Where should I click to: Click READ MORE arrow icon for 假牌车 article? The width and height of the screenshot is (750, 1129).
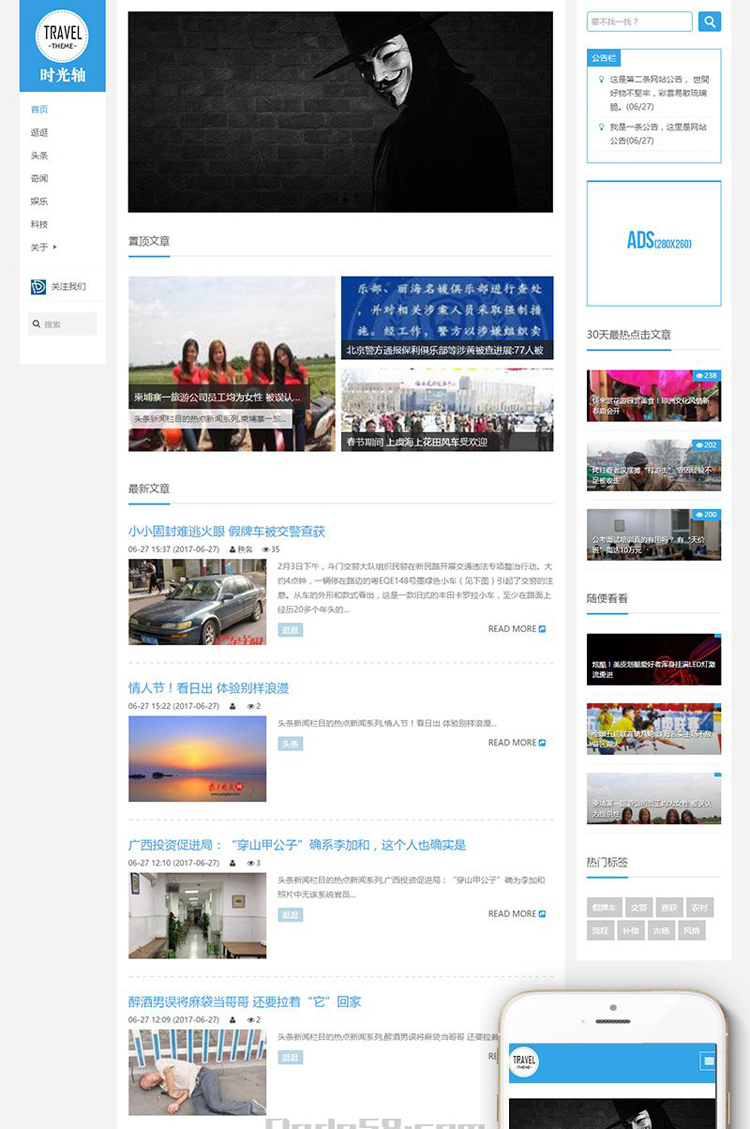(542, 629)
